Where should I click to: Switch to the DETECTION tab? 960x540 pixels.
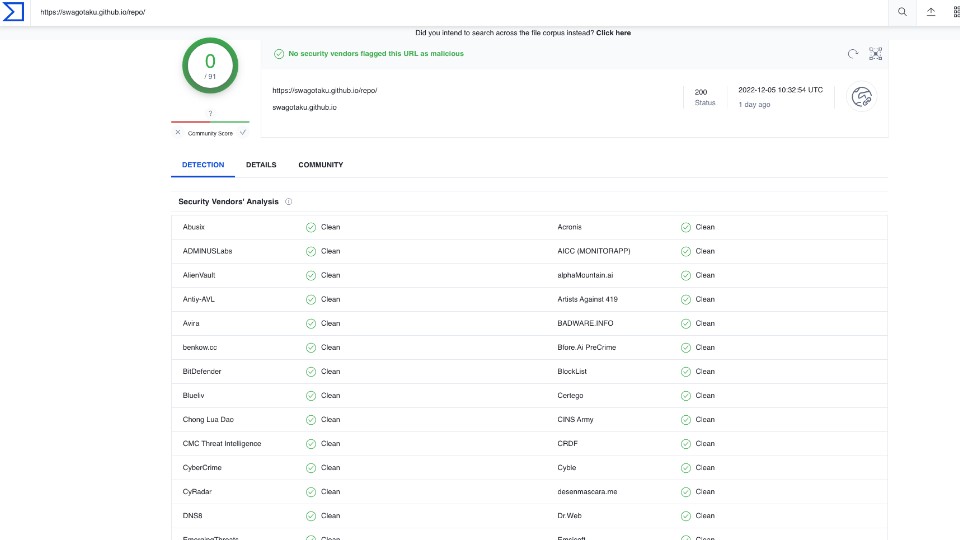pyautogui.click(x=203, y=165)
